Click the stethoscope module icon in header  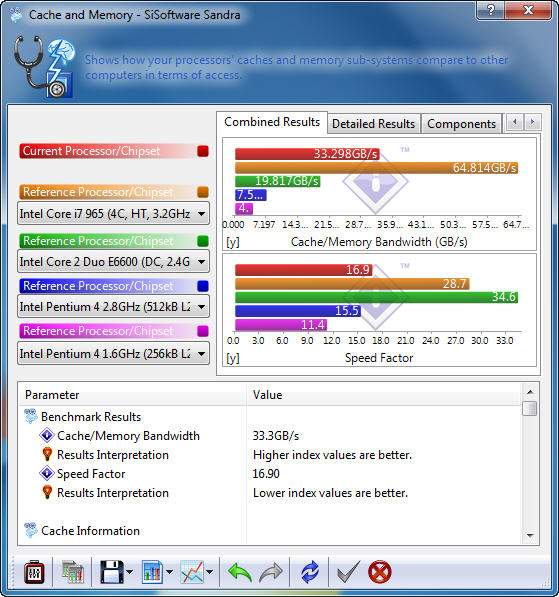[x=44, y=67]
